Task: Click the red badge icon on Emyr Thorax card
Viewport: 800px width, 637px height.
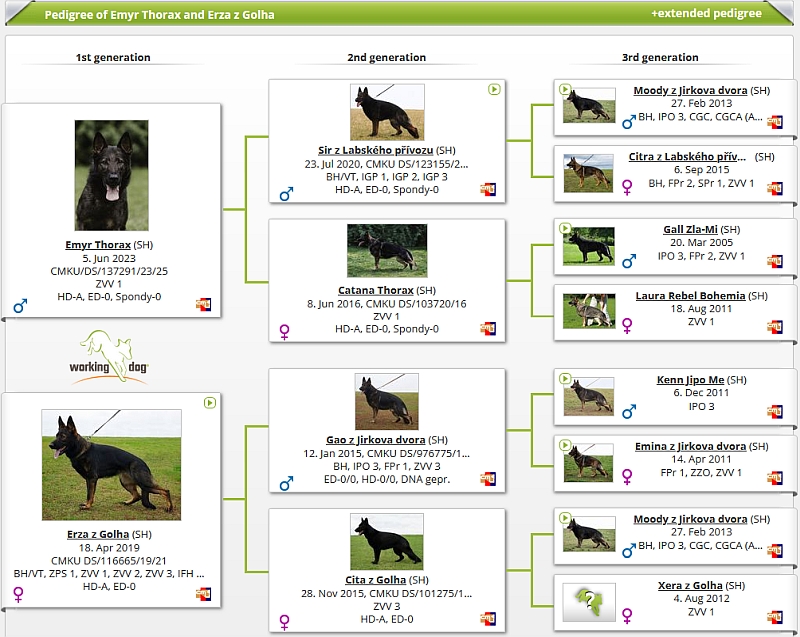Action: point(203,303)
